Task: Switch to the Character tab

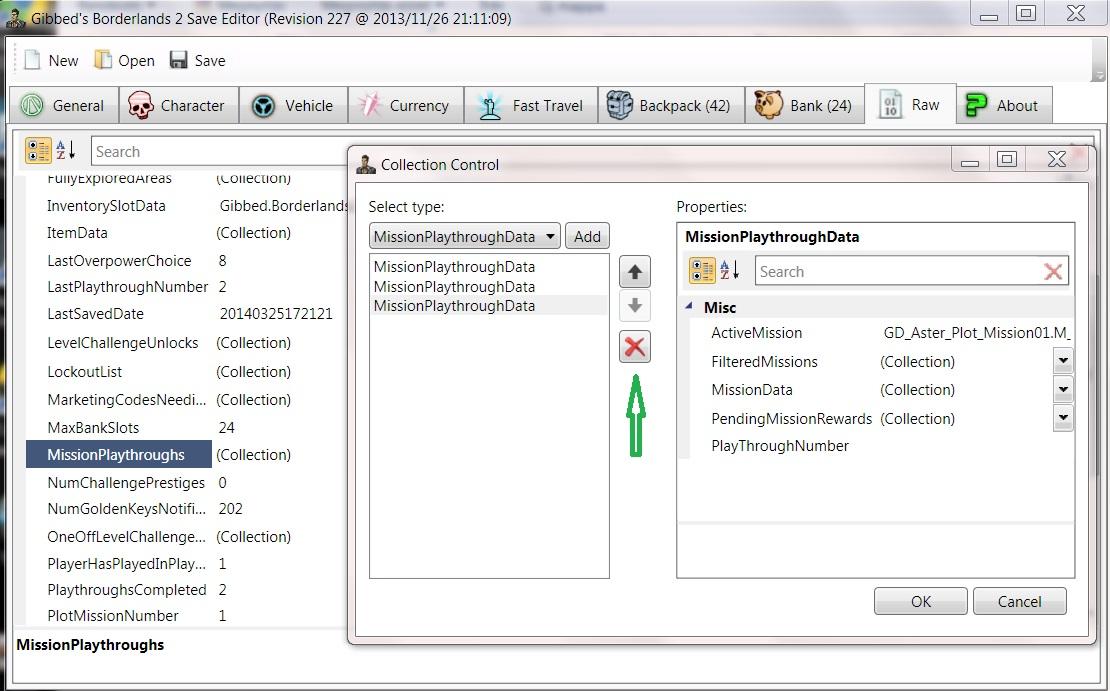Action: point(178,105)
